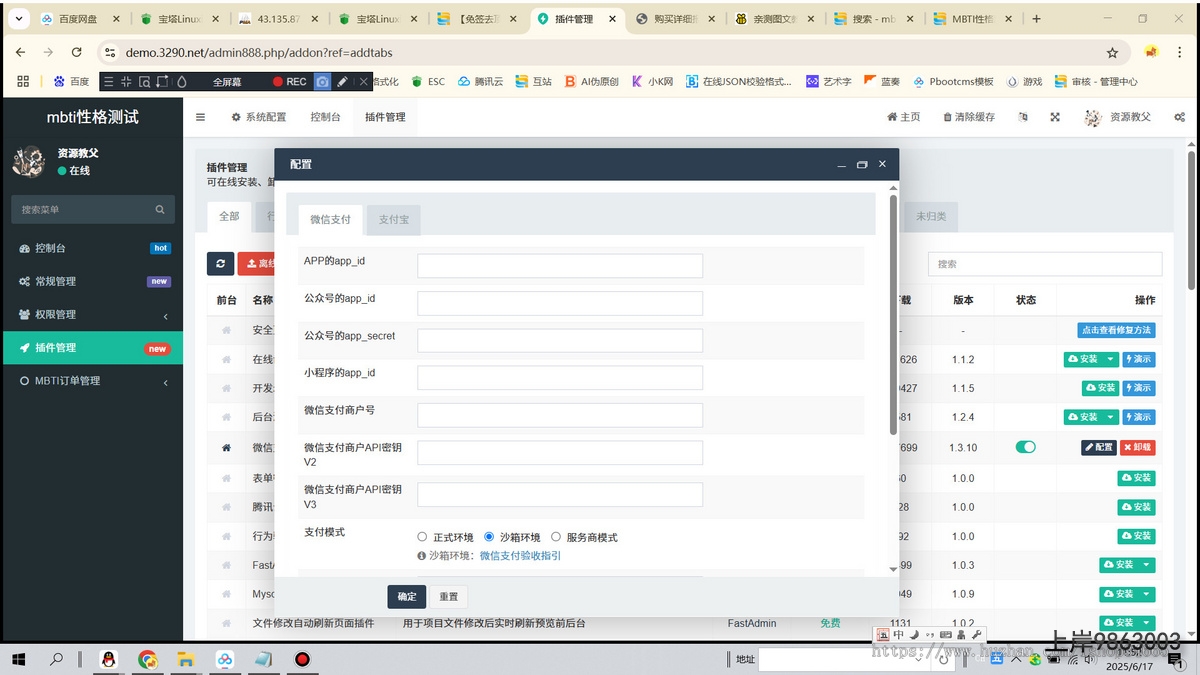
Task: Click the fullscreen expand icon in header
Action: (x=1054, y=117)
